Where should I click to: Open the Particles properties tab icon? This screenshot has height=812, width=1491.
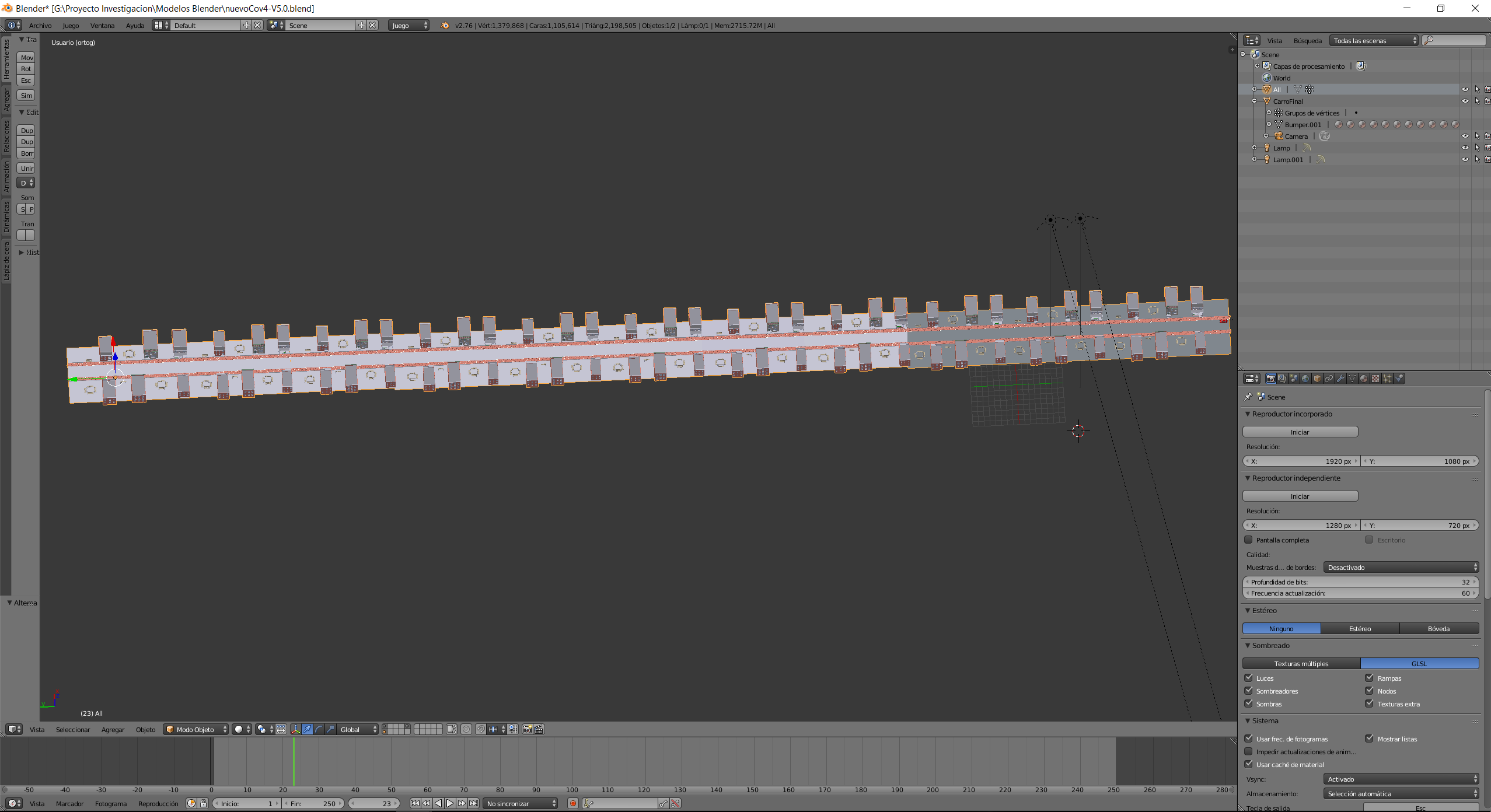(x=1387, y=379)
